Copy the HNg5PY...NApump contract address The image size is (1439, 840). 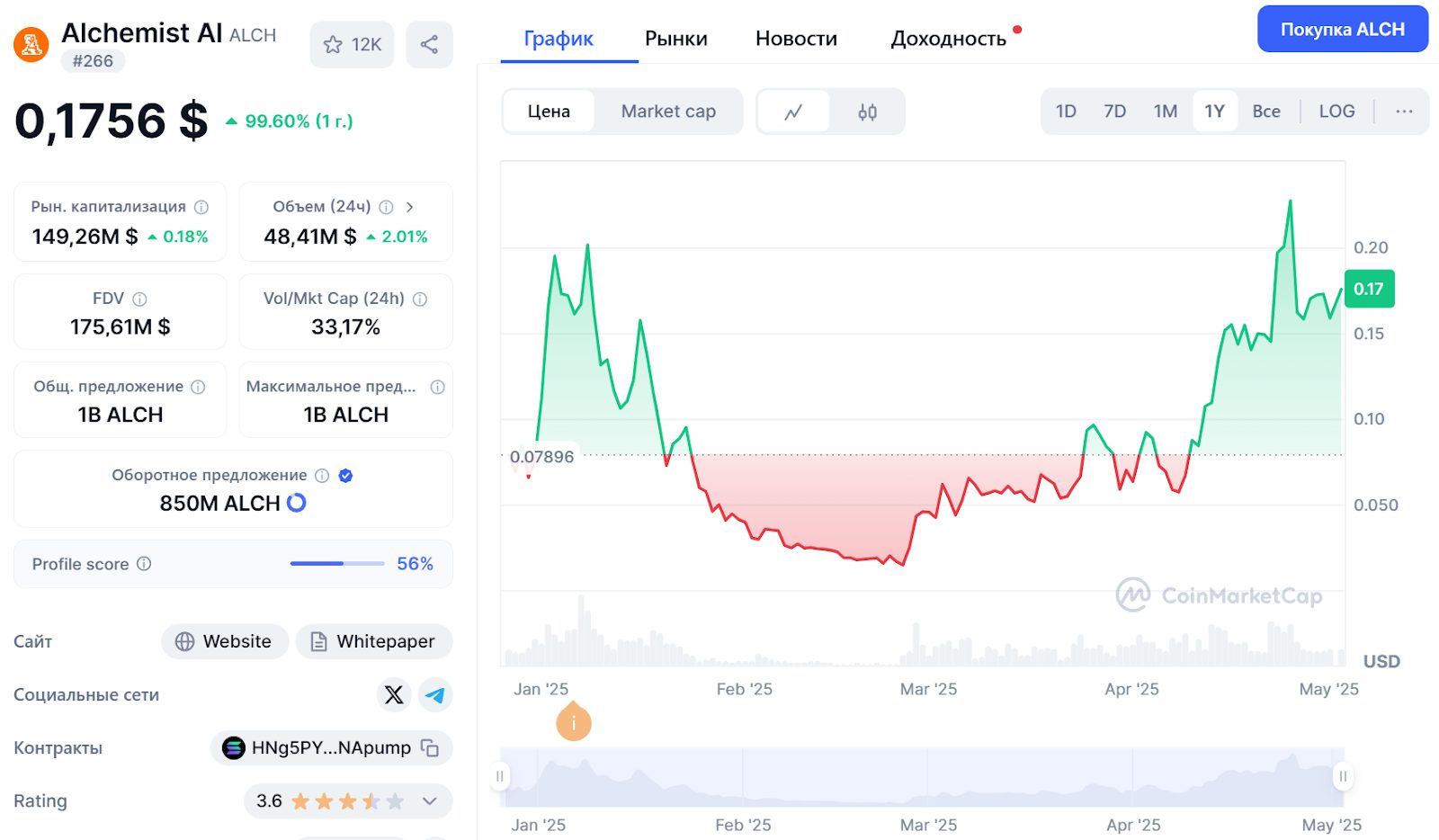430,747
